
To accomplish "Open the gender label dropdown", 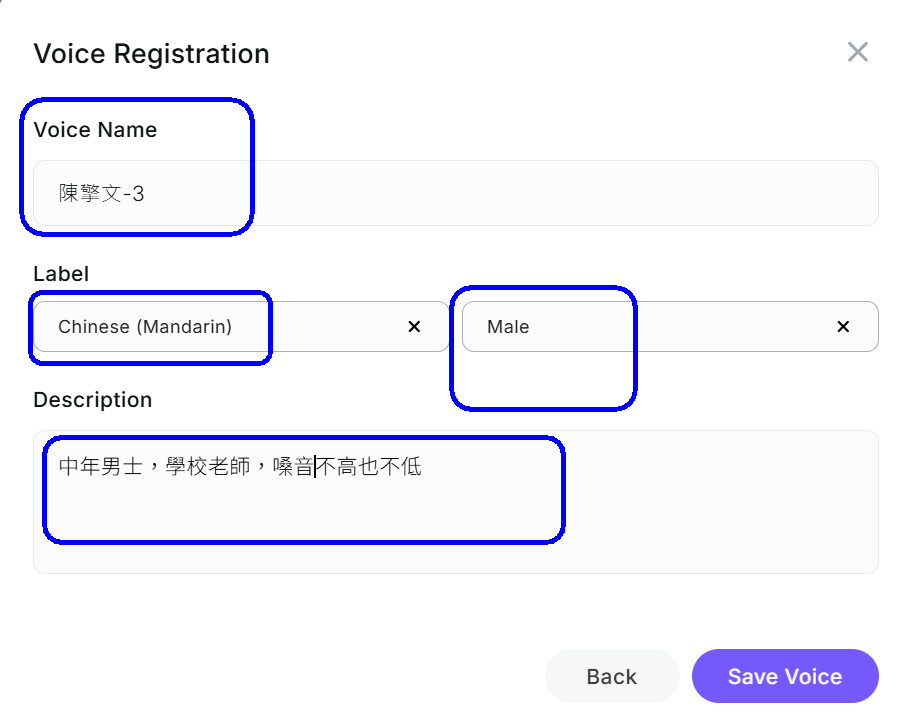I will [700, 327].
